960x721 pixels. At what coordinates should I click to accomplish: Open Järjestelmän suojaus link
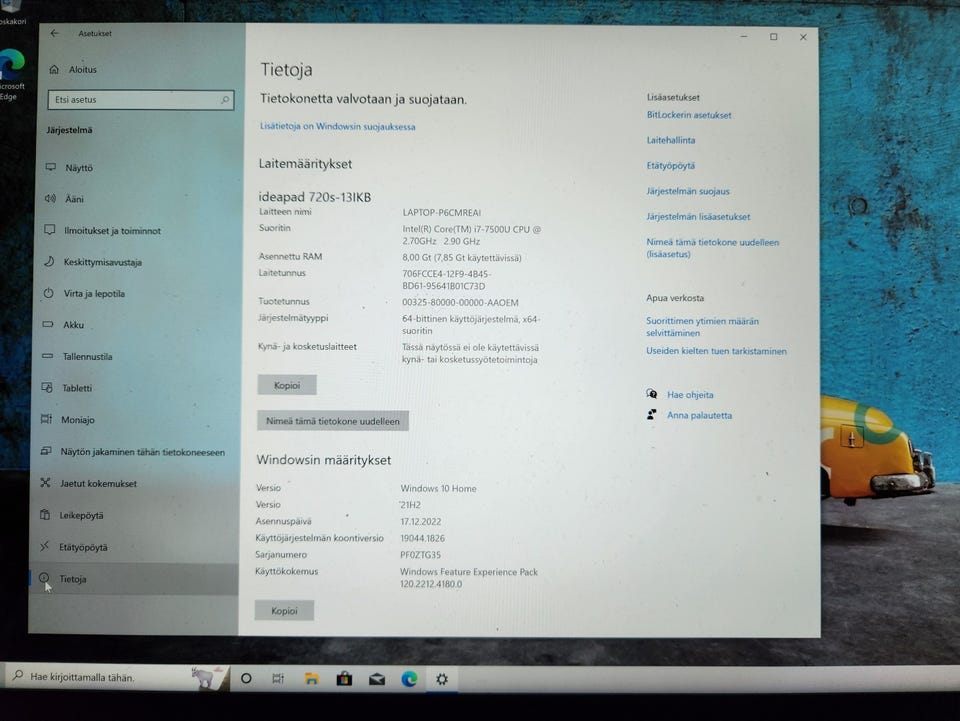click(688, 192)
